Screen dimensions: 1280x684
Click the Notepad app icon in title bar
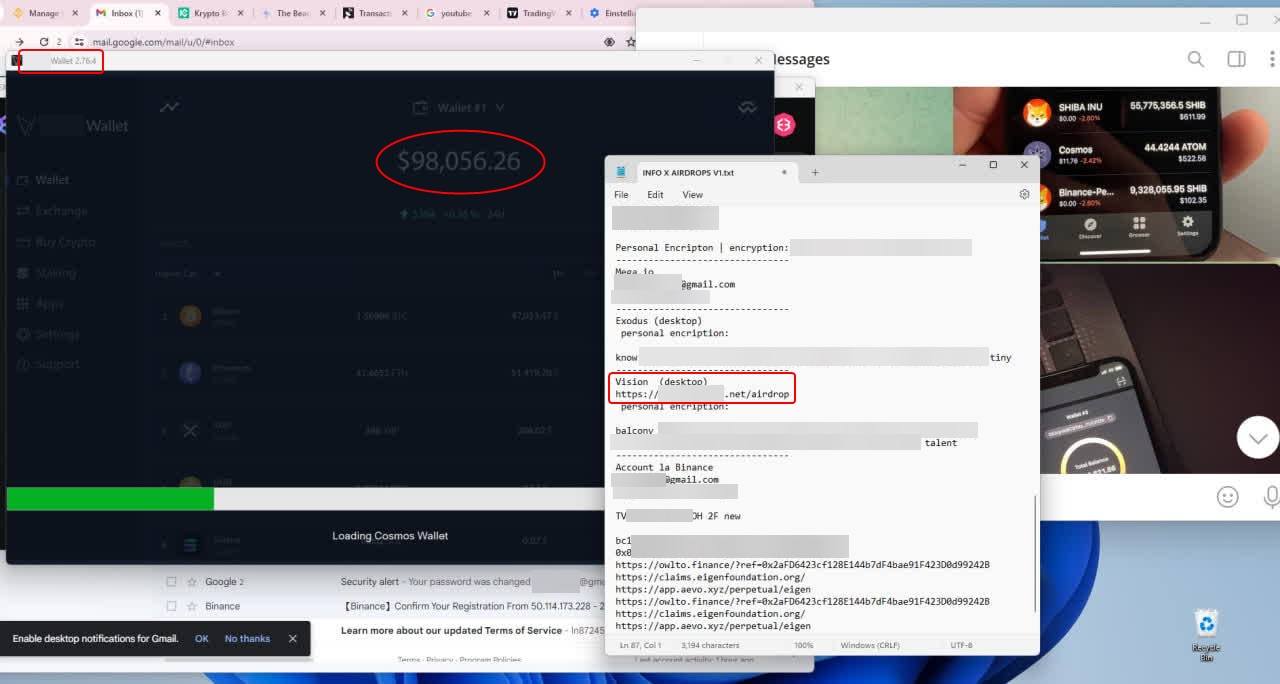coord(622,172)
